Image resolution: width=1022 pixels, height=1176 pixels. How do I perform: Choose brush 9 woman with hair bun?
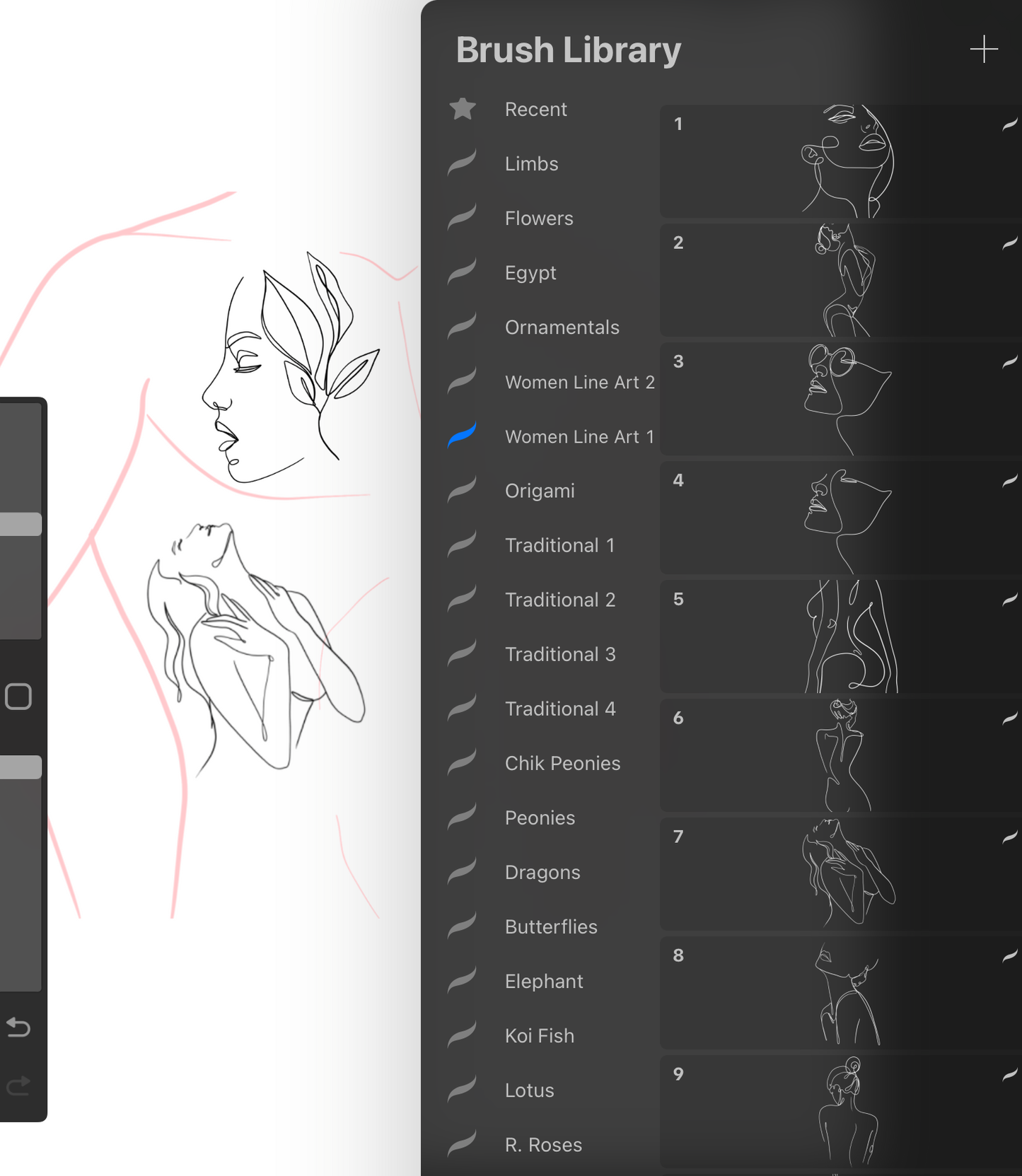point(842,1111)
